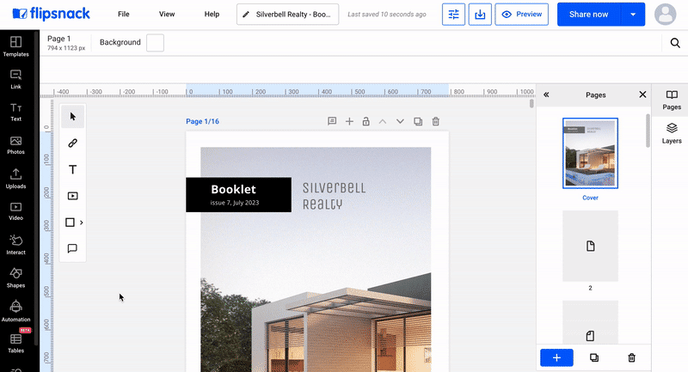Open the Help menu
The height and width of the screenshot is (372, 688).
211,14
